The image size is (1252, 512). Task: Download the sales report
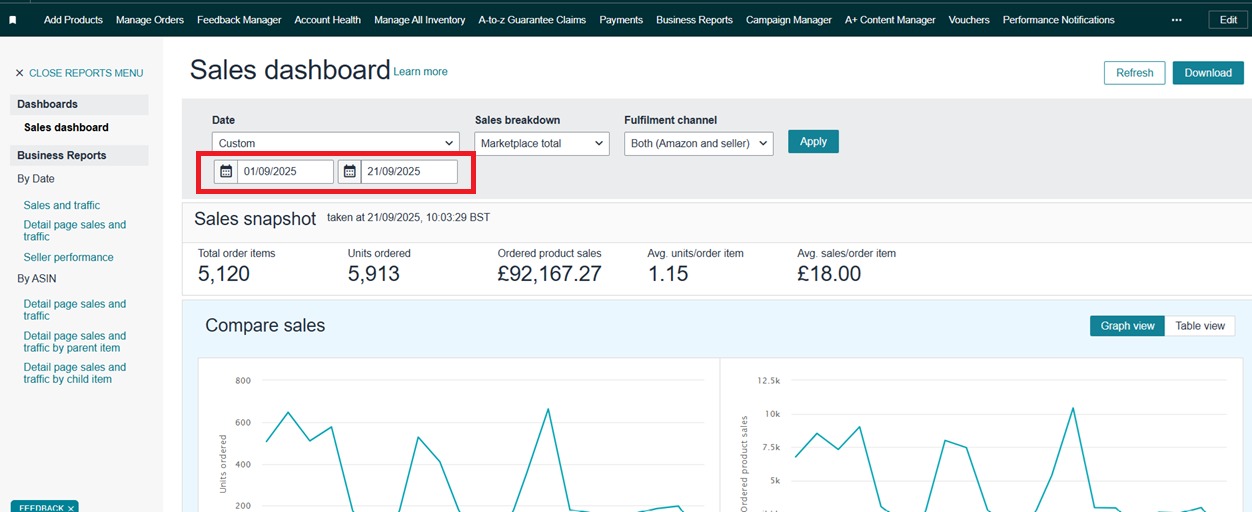click(1207, 73)
